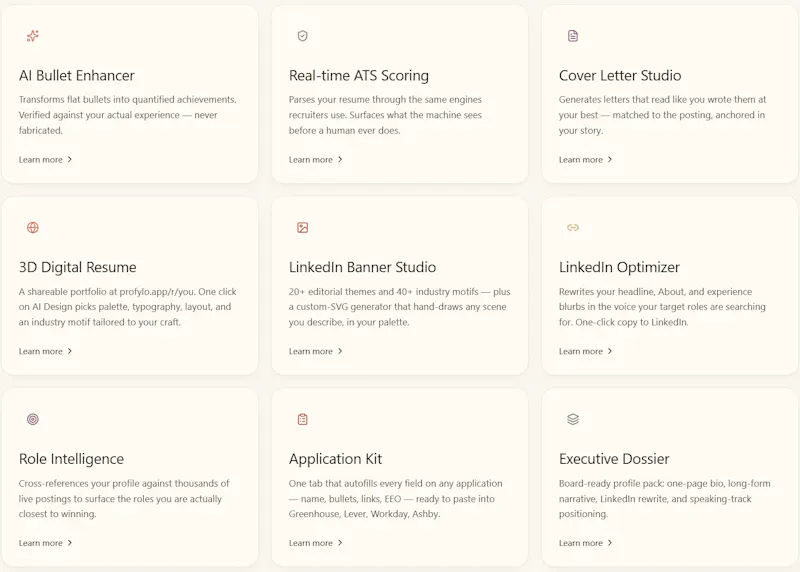Image resolution: width=800 pixels, height=572 pixels.
Task: Select the Application Kit heading
Action: click(335, 459)
